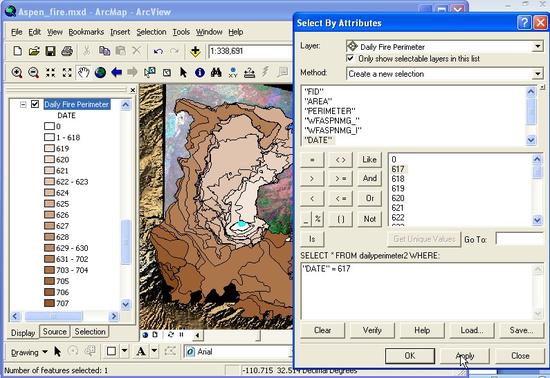Open the Selection menu
Screen dimensions: 550x378
(151, 32)
